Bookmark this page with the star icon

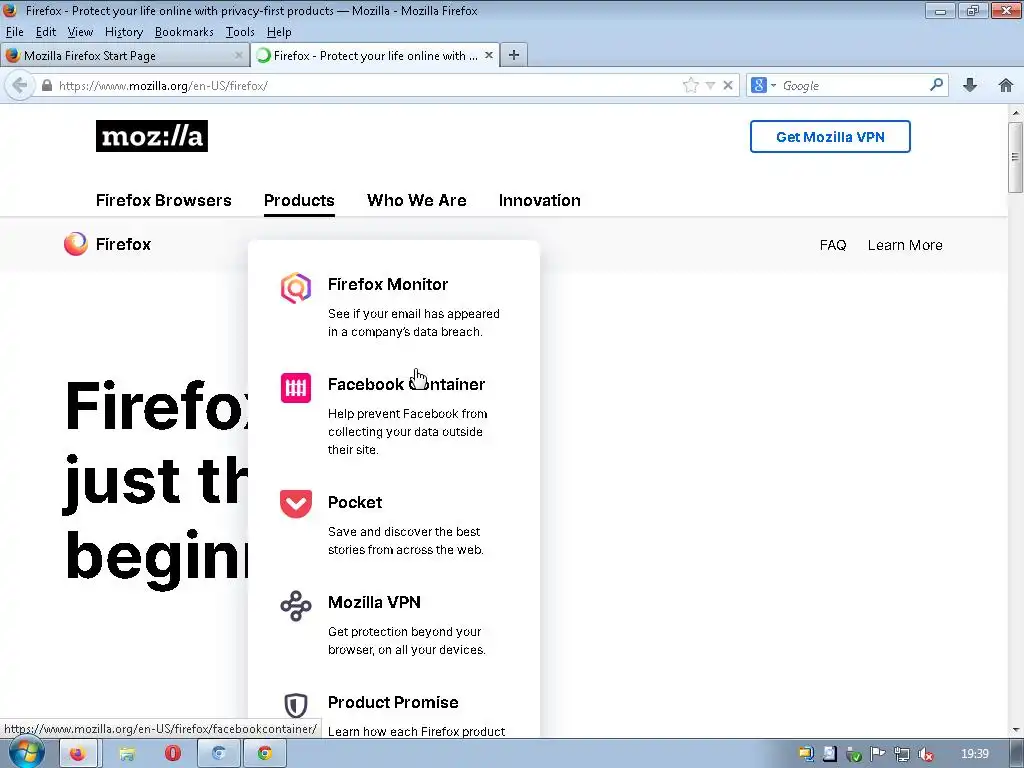point(690,85)
